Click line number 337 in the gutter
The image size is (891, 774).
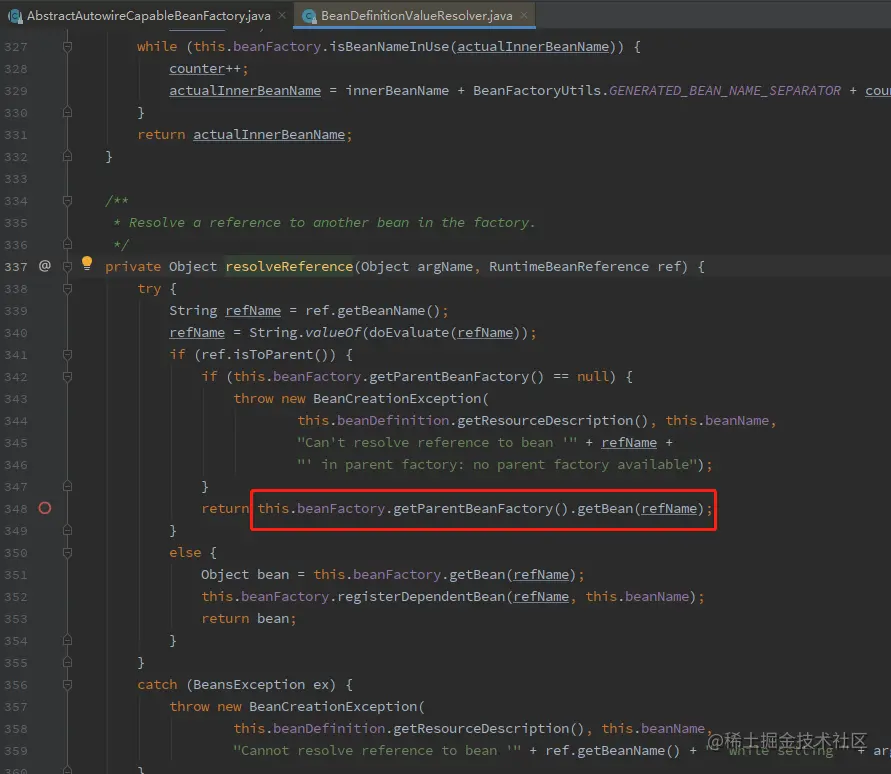[16, 267]
